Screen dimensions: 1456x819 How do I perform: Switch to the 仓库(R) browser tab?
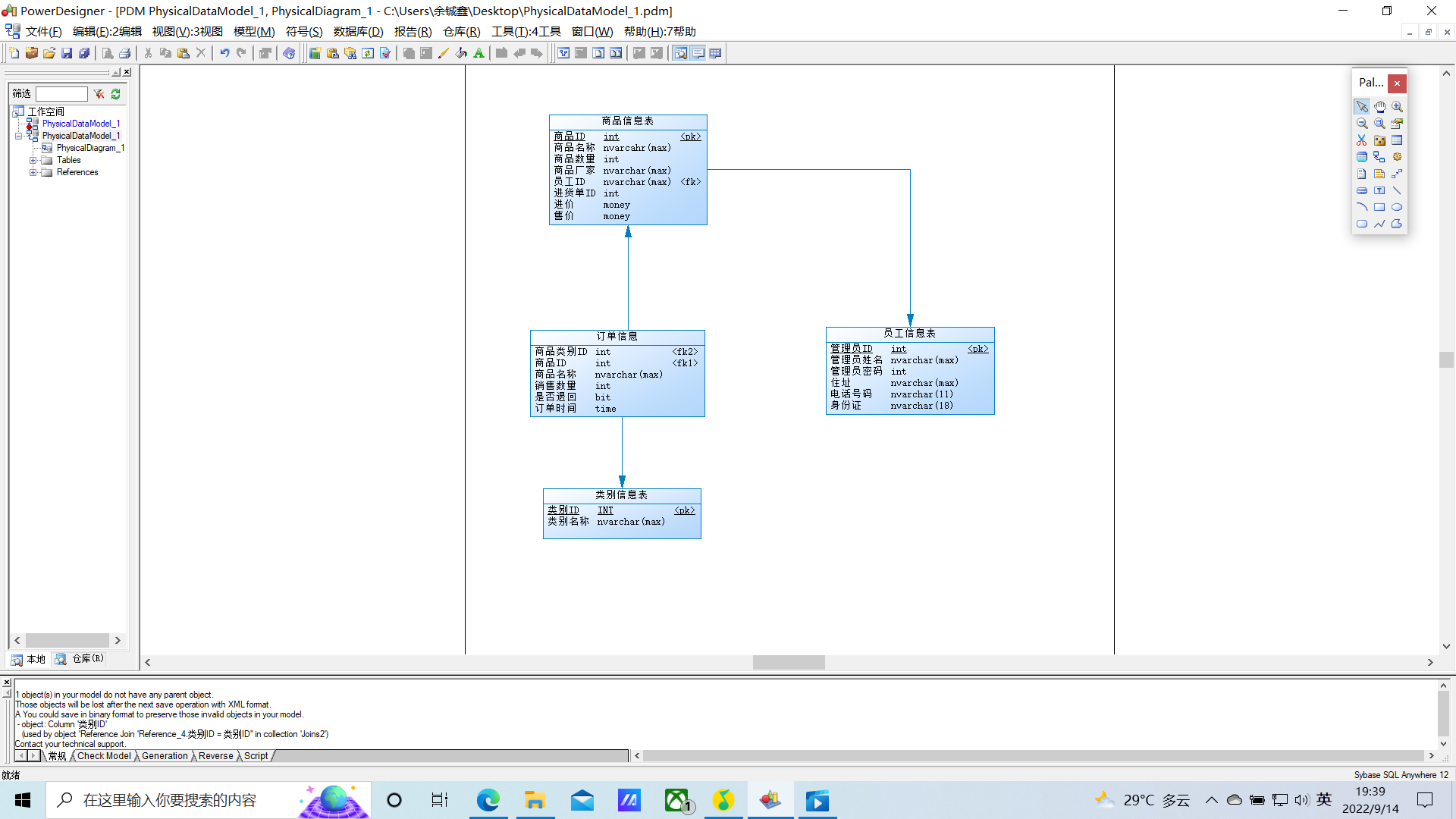point(80,659)
